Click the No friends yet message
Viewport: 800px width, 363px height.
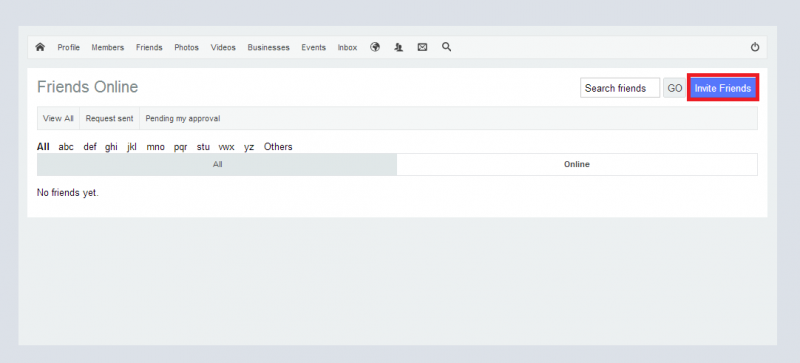click(67, 193)
